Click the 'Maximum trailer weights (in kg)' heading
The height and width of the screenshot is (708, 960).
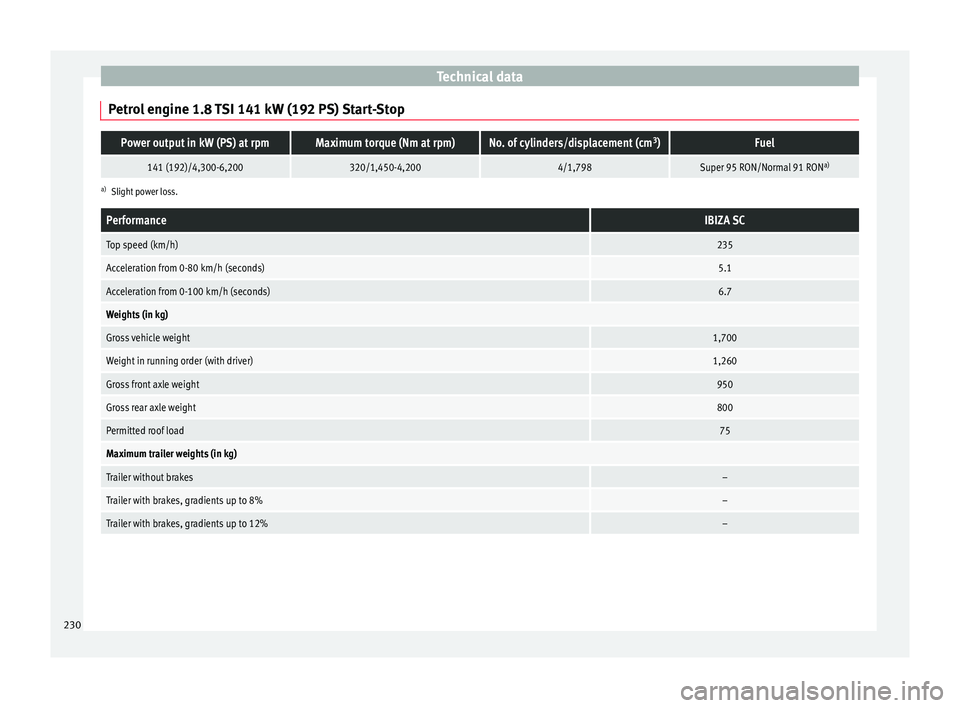[x=171, y=454]
